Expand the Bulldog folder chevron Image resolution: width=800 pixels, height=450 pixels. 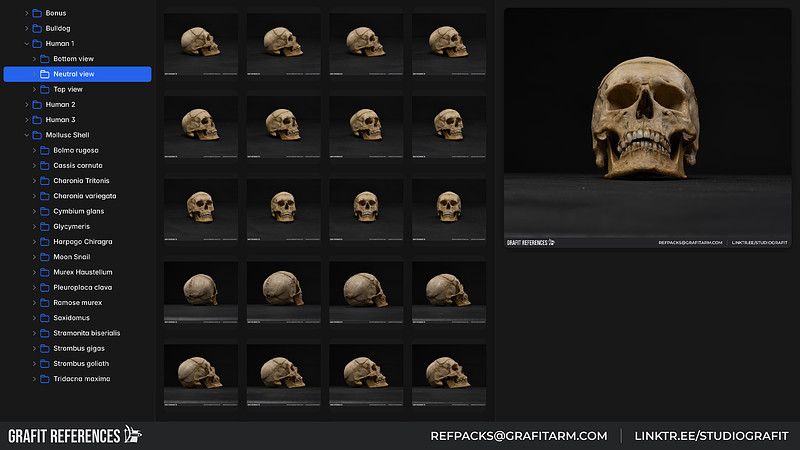tap(27, 29)
